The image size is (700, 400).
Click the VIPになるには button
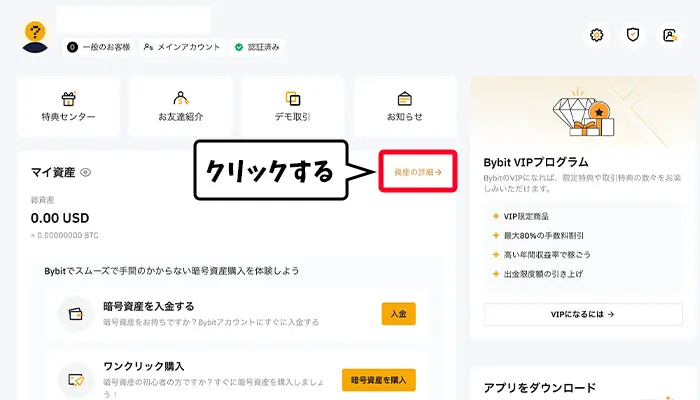[583, 314]
